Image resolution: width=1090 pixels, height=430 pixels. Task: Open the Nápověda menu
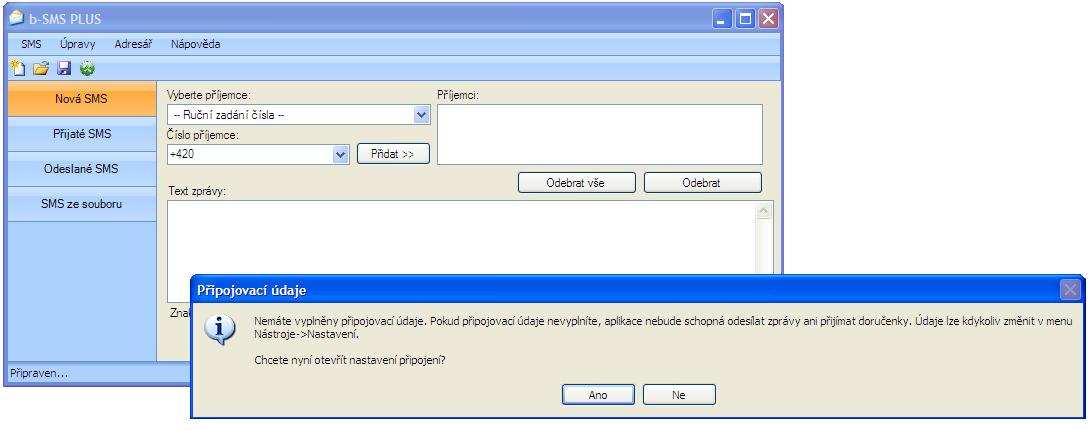[195, 44]
